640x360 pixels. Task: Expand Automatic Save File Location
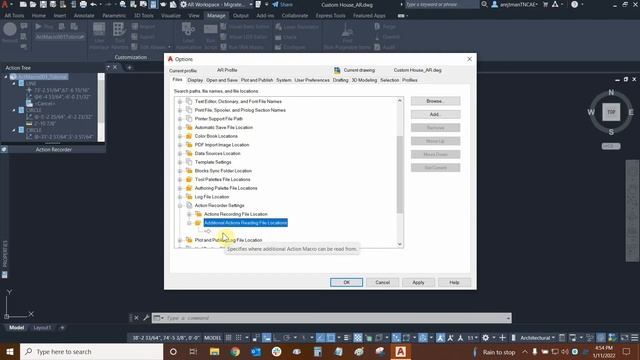pyautogui.click(x=180, y=128)
